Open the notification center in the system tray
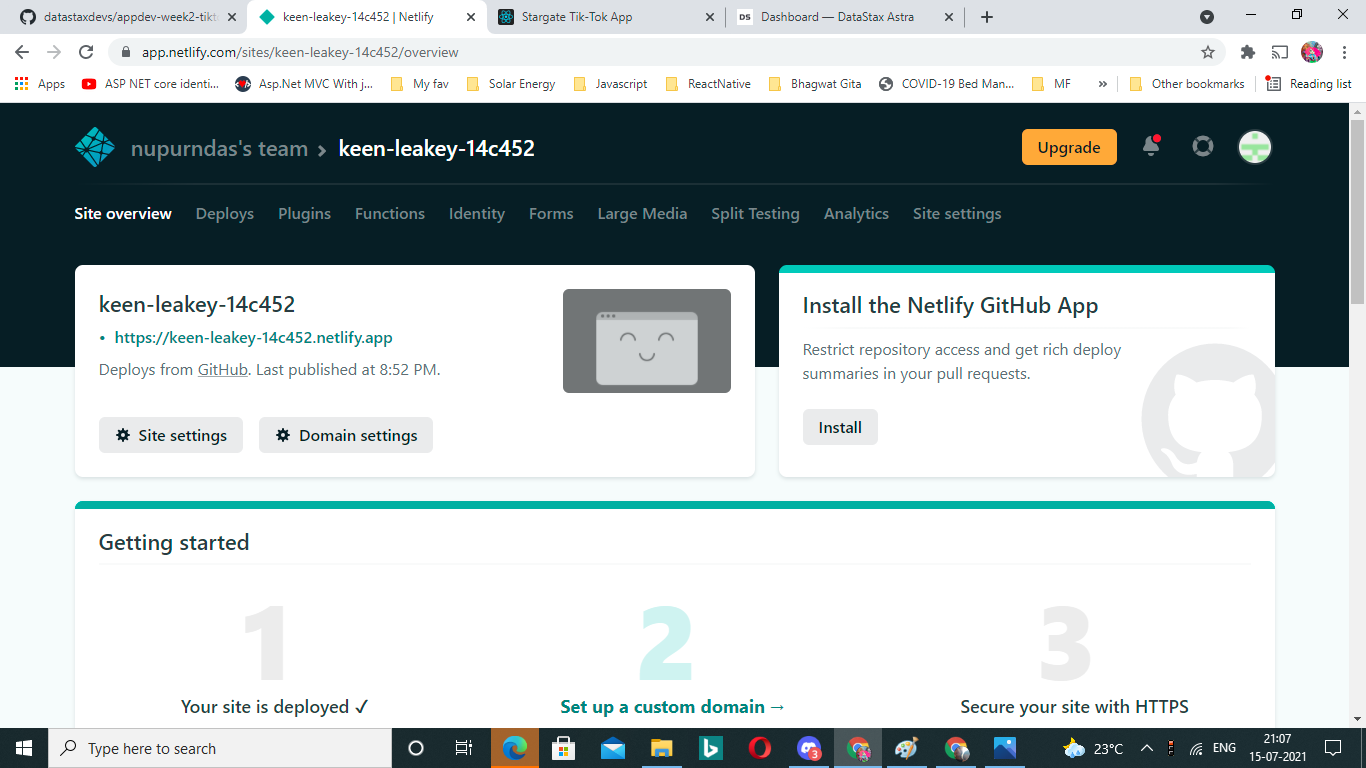Screen dimensions: 1366x768 [1333, 747]
